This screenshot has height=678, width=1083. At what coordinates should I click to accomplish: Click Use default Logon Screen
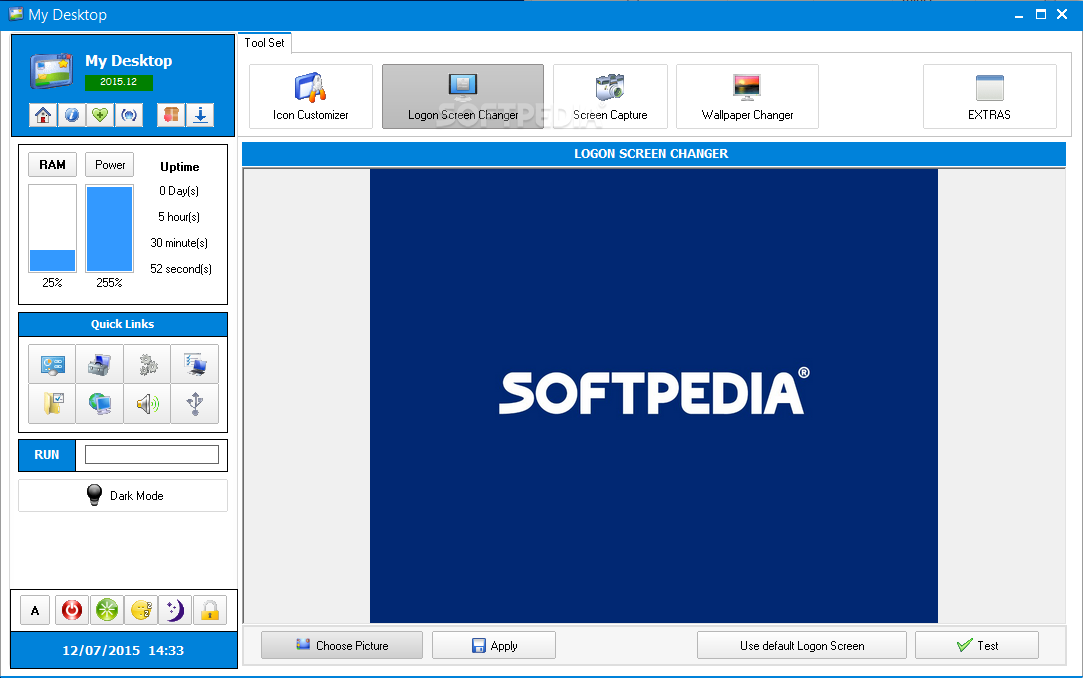point(802,646)
